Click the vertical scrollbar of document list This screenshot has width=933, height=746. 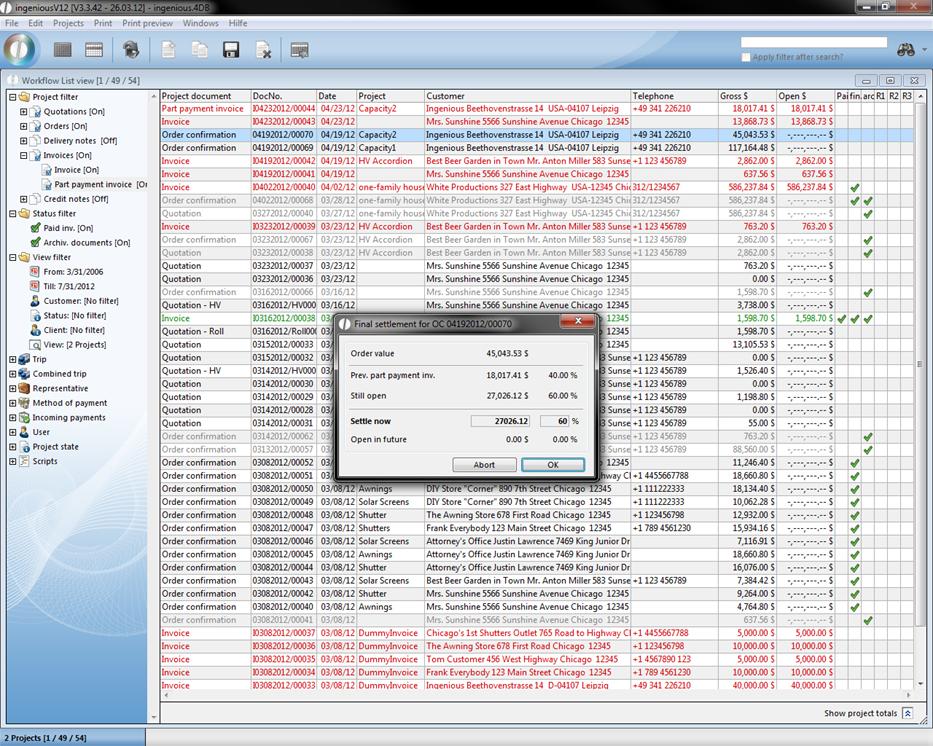(919, 400)
